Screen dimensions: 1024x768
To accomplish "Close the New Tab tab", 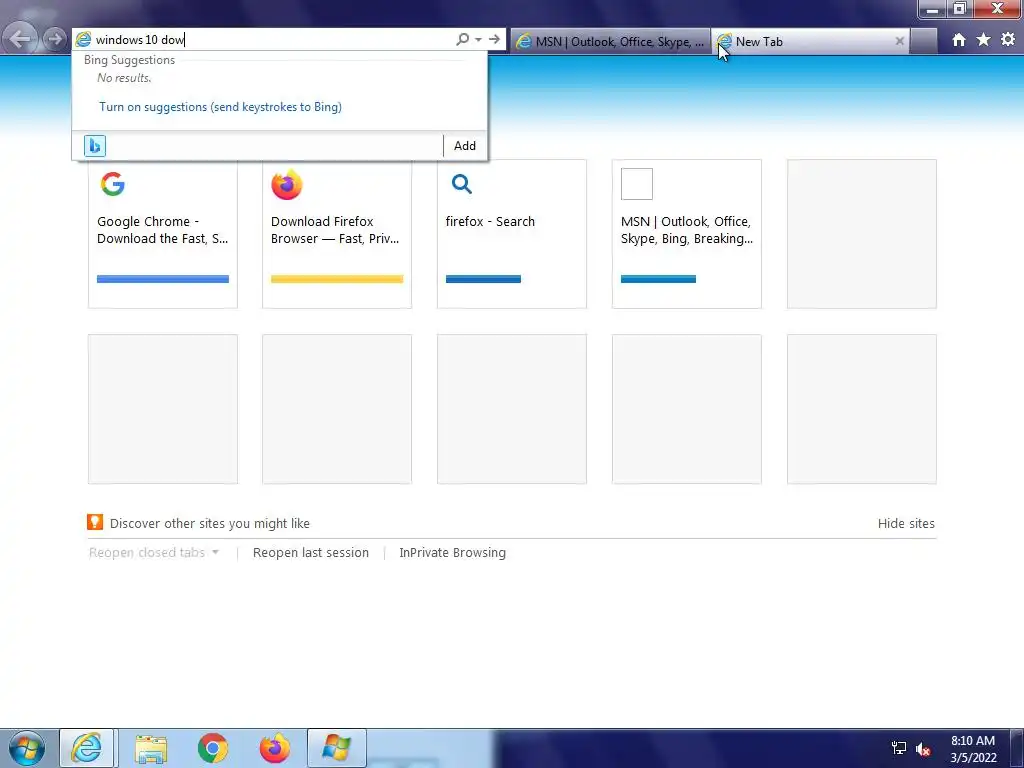I will (899, 41).
